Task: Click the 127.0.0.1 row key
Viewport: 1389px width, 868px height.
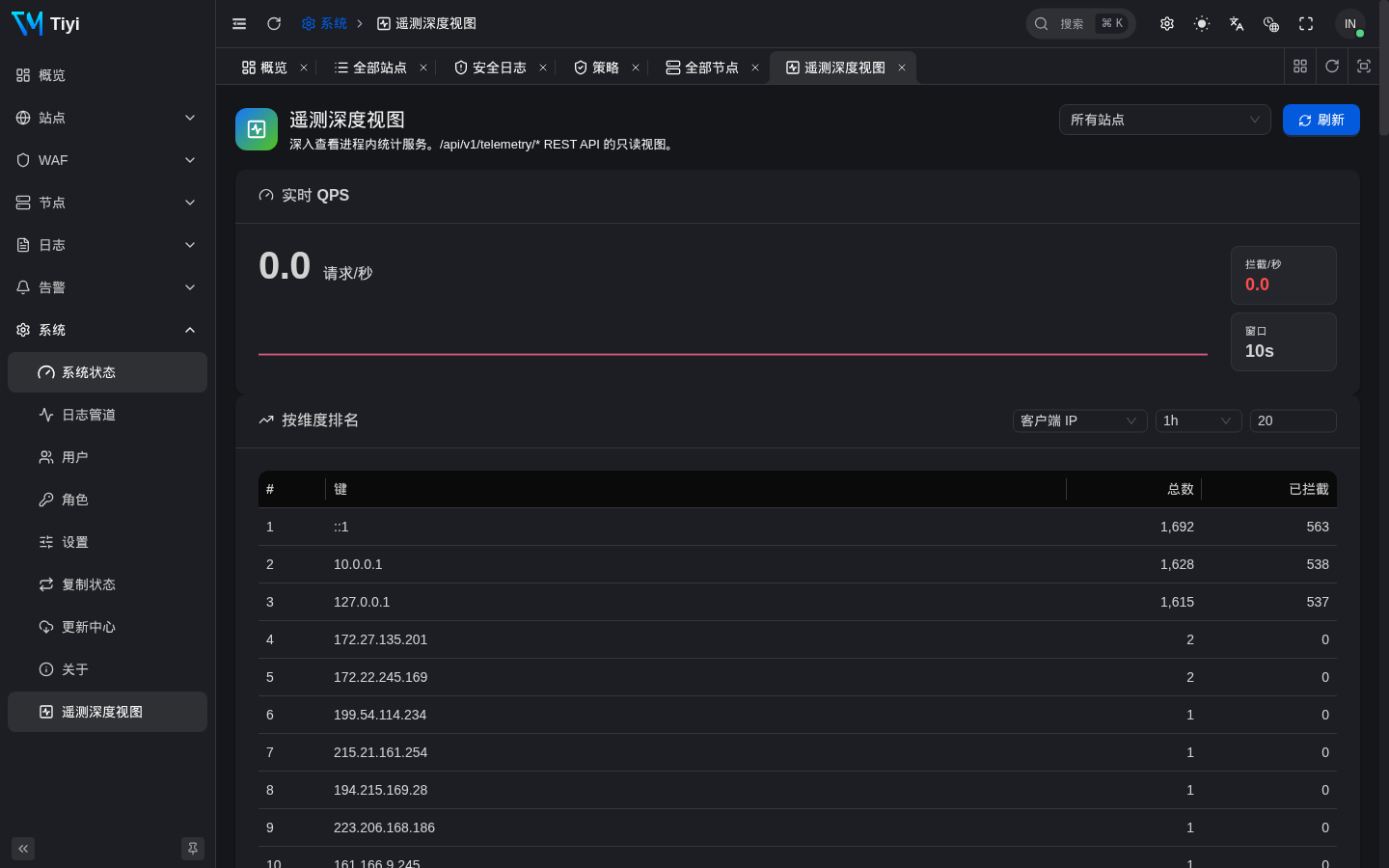Action: point(362,602)
